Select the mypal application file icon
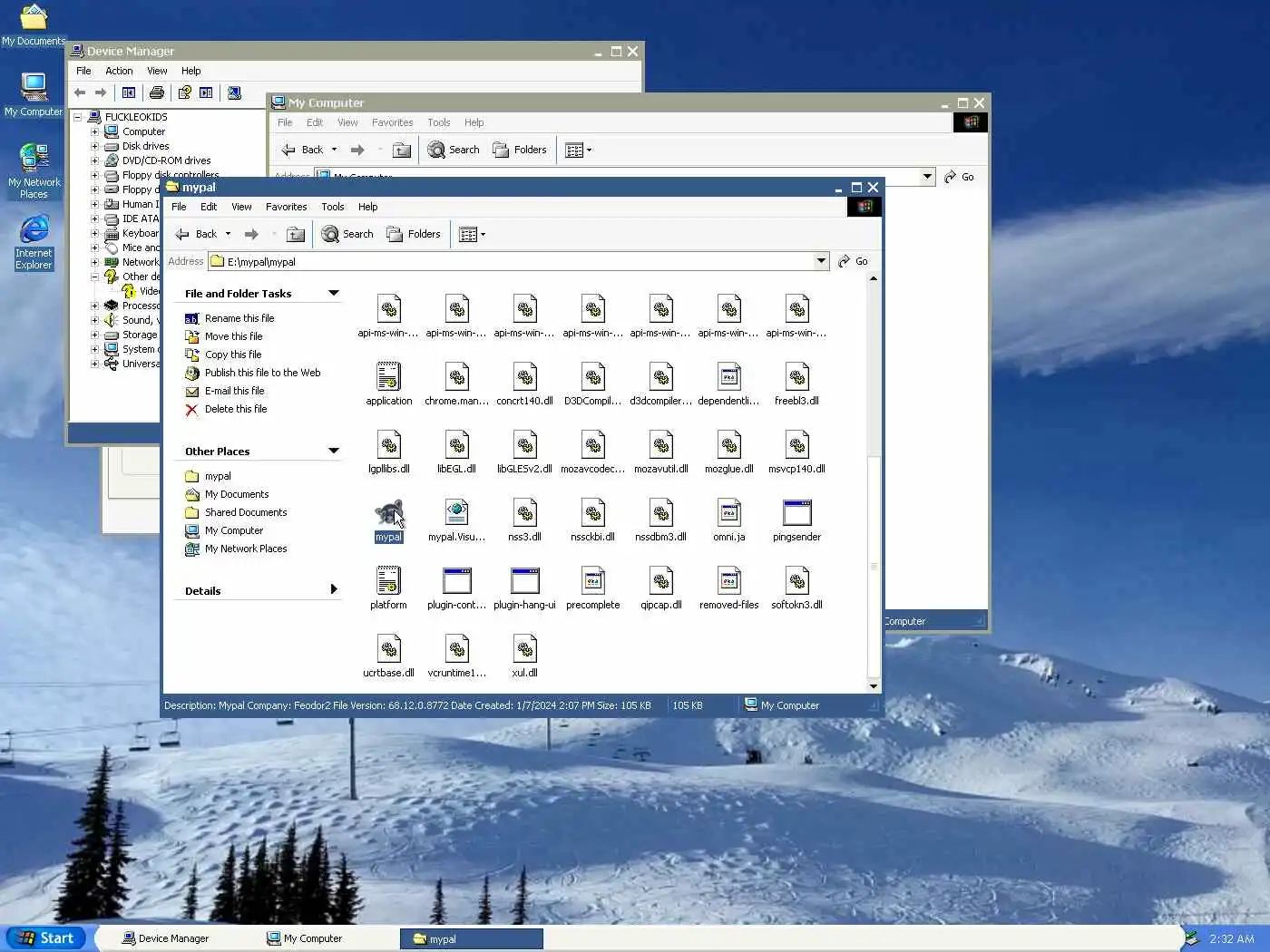Screen dimensions: 1270x952 click(x=389, y=513)
